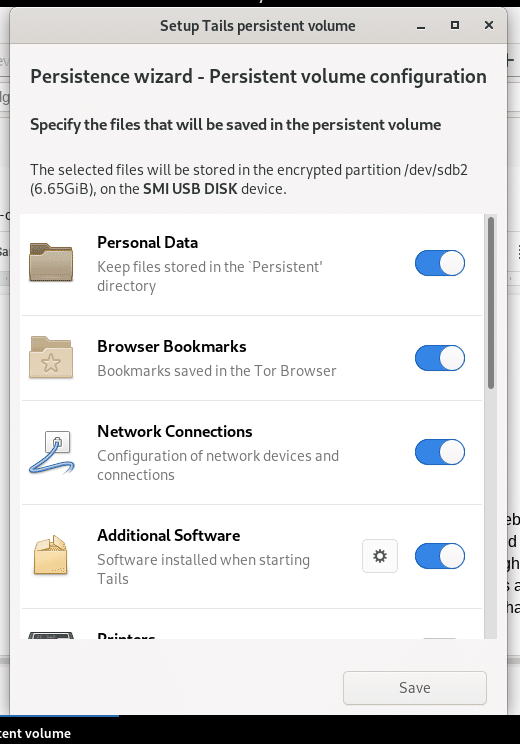This screenshot has height=744, width=520.
Task: Disable the Personal Data persistence switch
Action: (440, 263)
